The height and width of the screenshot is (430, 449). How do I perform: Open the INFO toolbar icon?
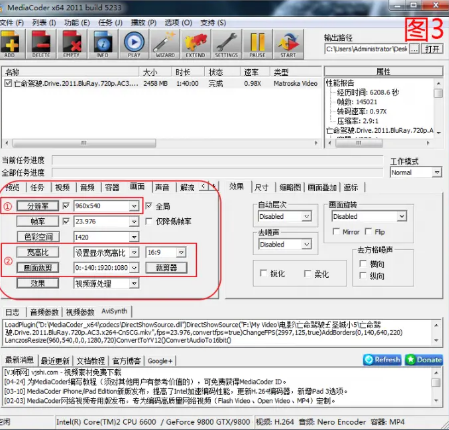(x=103, y=44)
